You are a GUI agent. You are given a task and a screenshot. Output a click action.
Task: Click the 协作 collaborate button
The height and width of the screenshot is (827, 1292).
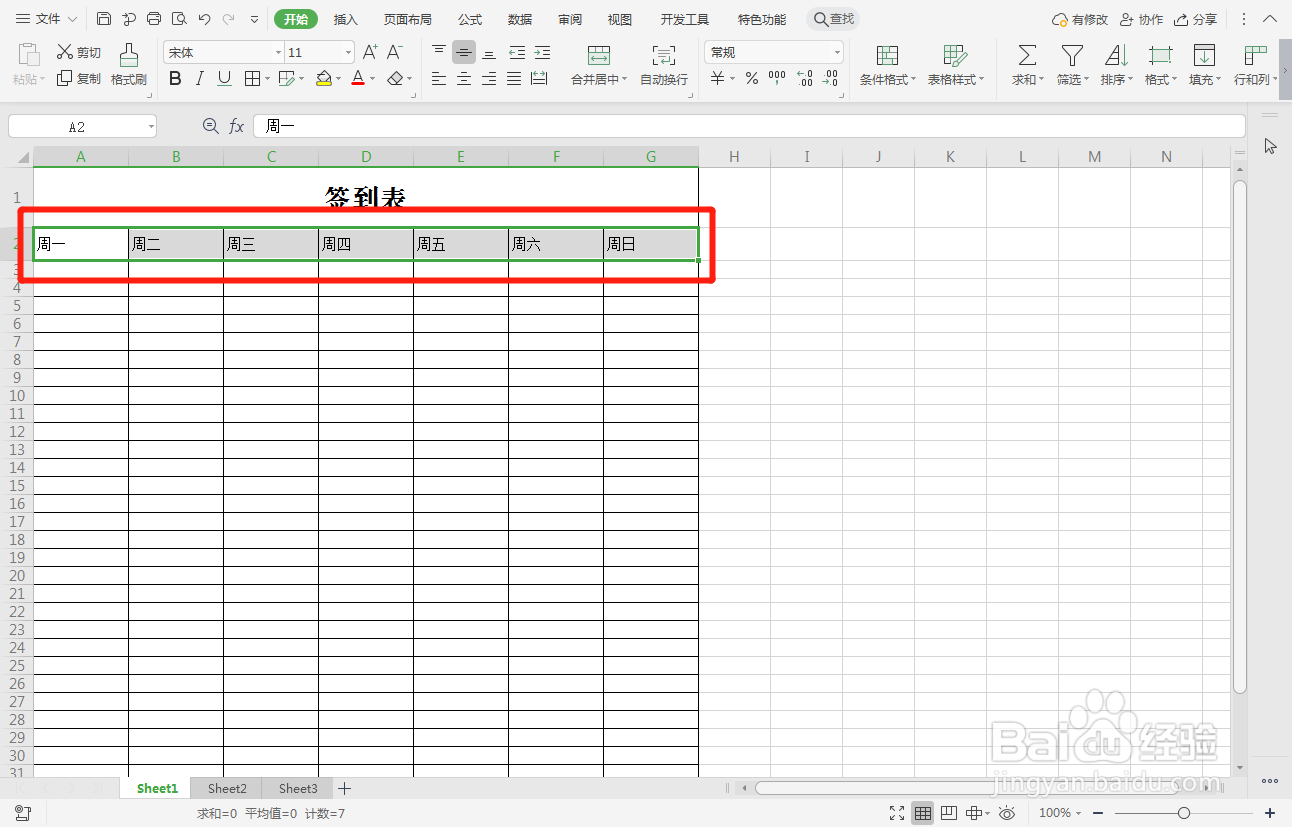tap(1142, 19)
